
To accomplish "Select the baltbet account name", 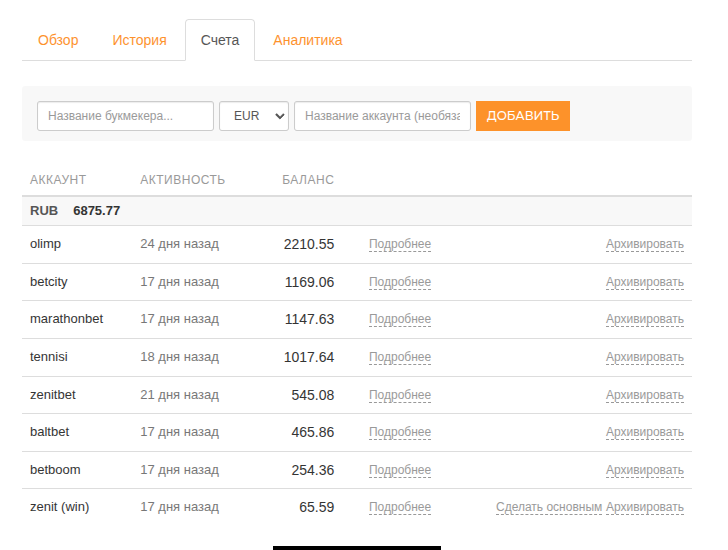I will pyautogui.click(x=50, y=432).
